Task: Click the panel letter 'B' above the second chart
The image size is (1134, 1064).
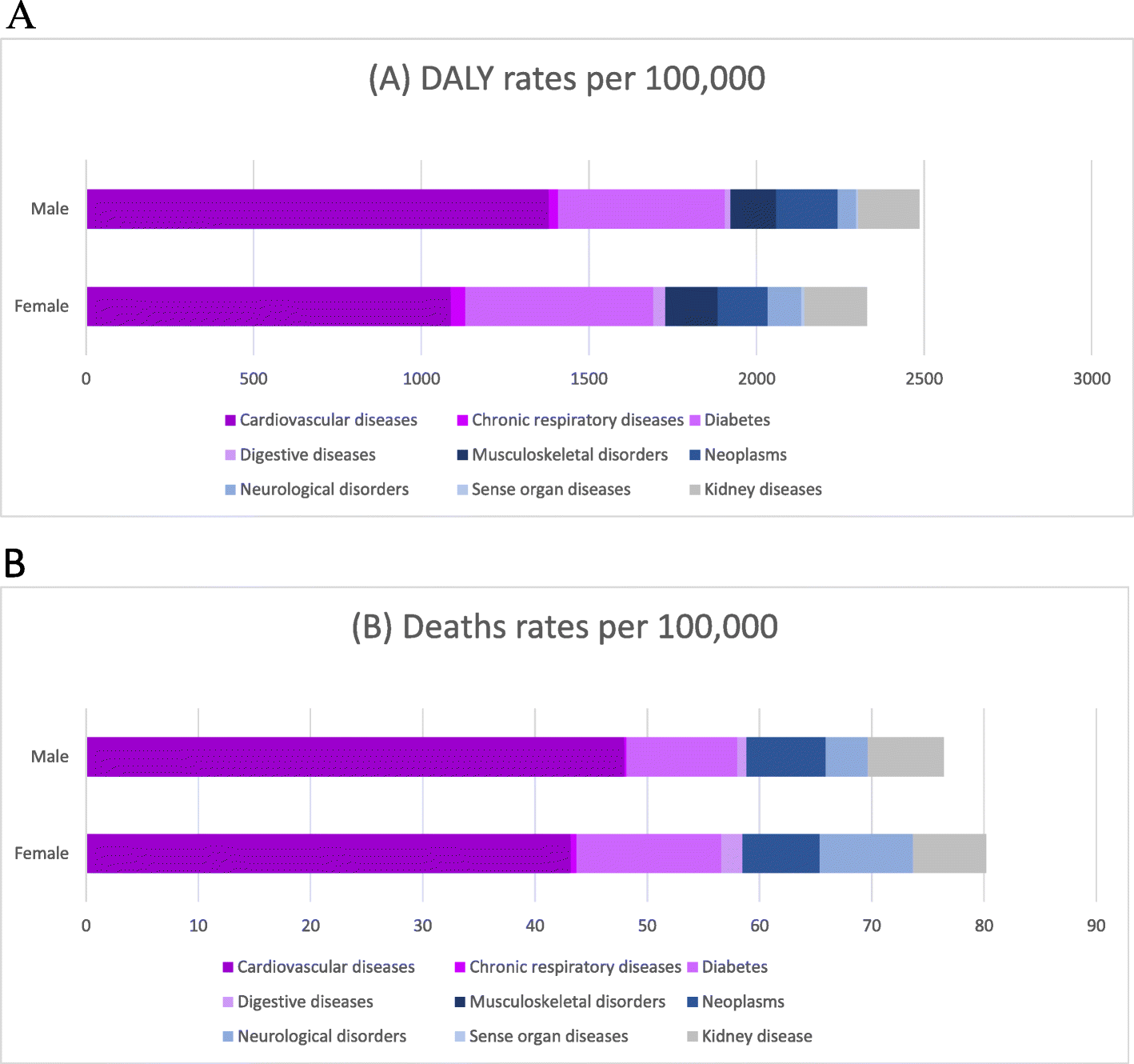Action: pyautogui.click(x=15, y=563)
